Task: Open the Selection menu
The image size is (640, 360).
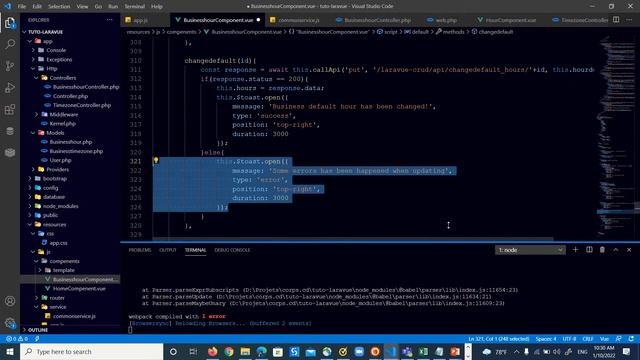Action: click(59, 7)
